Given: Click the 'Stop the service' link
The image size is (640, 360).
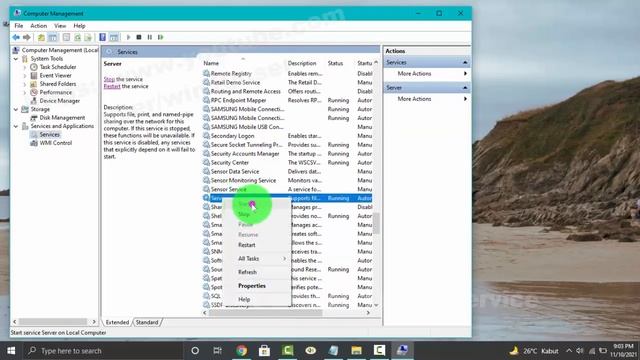Looking at the screenshot, I should pyautogui.click(x=109, y=79).
